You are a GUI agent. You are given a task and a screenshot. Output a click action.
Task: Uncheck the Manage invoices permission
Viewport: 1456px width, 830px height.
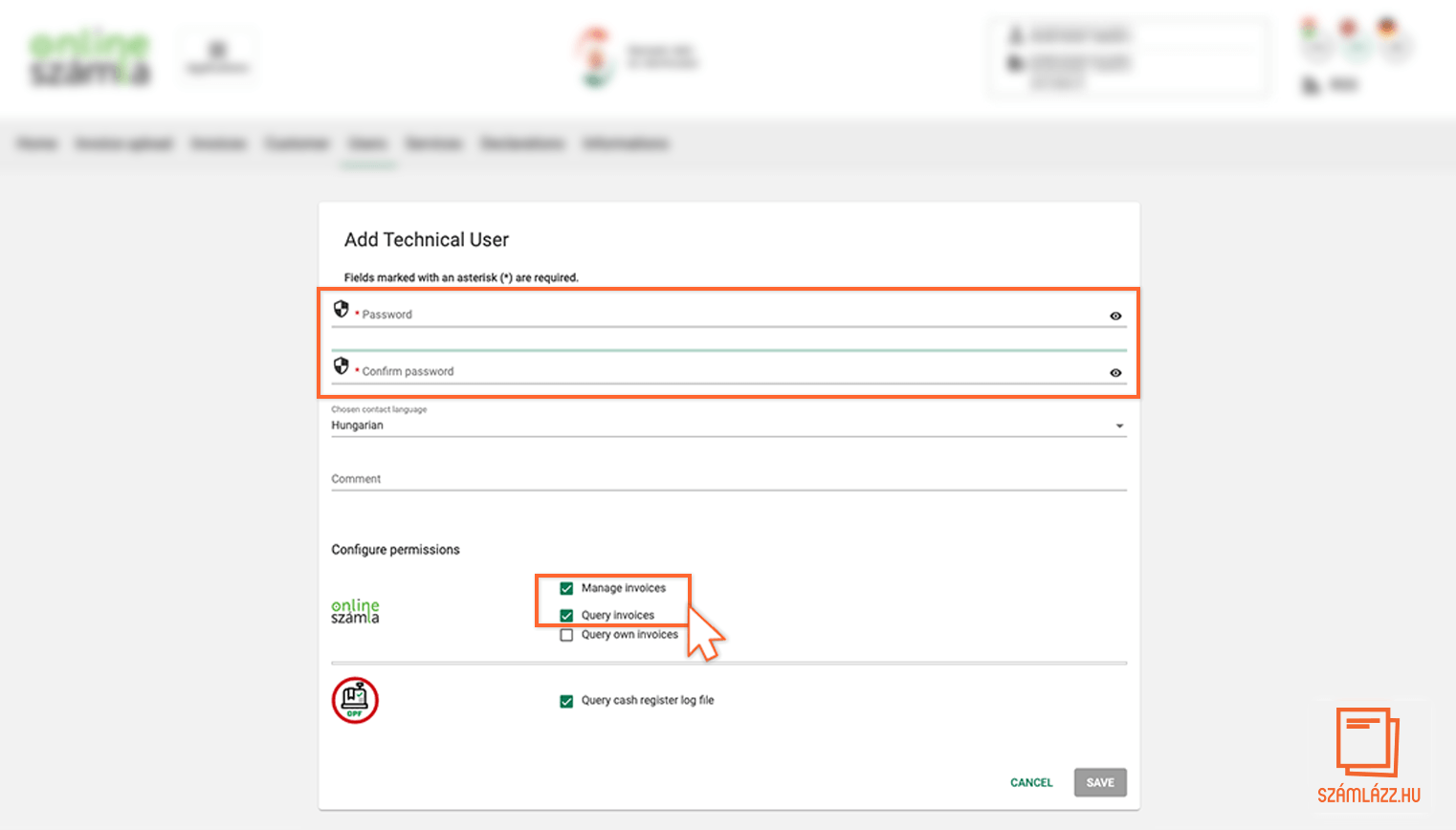(566, 588)
